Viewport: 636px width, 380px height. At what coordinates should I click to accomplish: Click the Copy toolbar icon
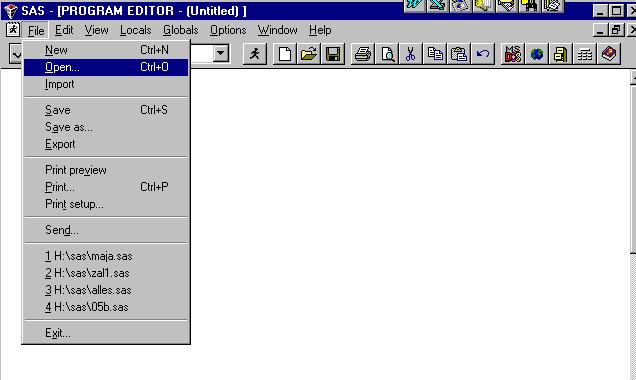pos(435,54)
